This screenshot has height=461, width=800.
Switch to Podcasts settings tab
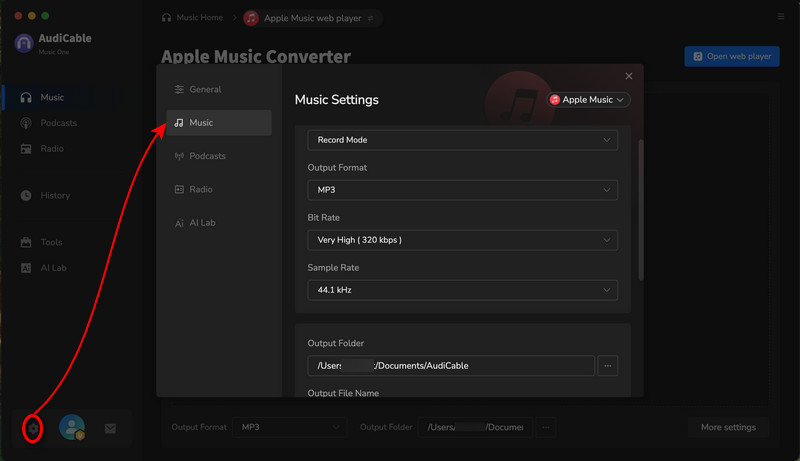[219, 156]
